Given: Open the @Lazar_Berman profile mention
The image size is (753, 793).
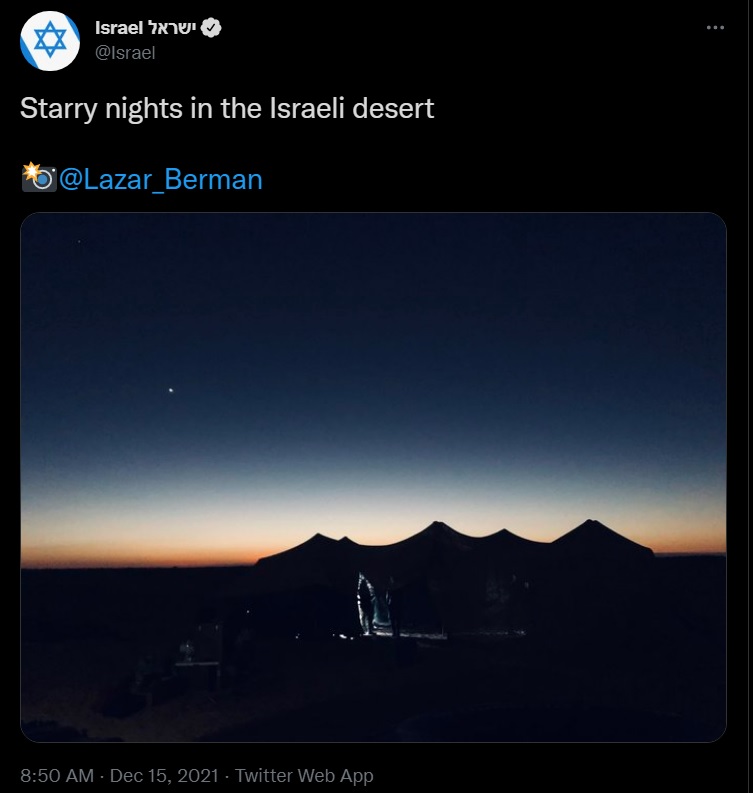Looking at the screenshot, I should tap(161, 179).
